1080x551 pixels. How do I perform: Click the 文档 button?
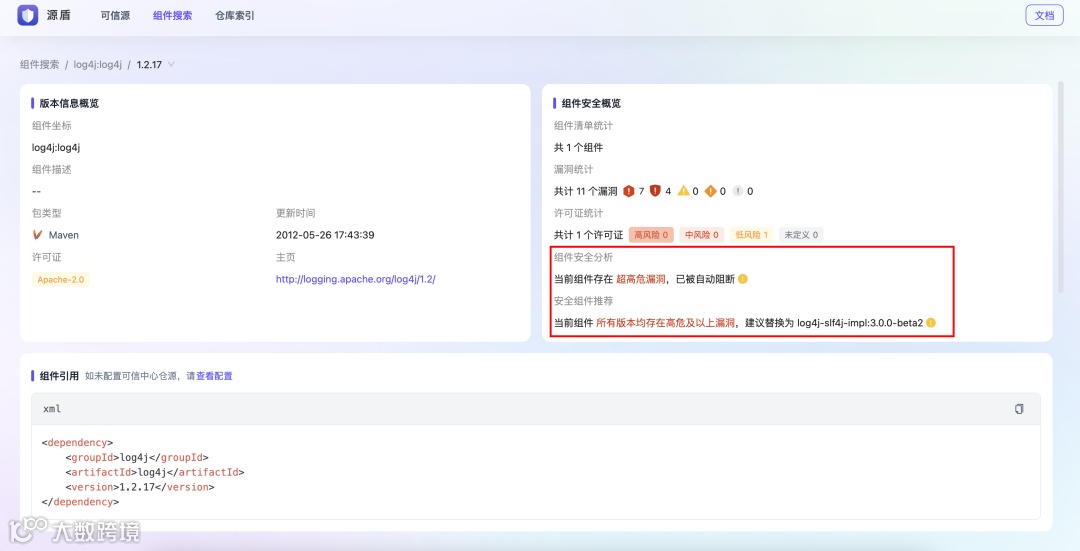1044,15
